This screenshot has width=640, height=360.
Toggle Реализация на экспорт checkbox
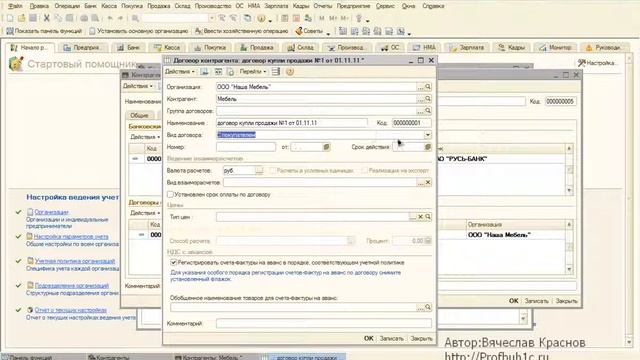(364, 170)
